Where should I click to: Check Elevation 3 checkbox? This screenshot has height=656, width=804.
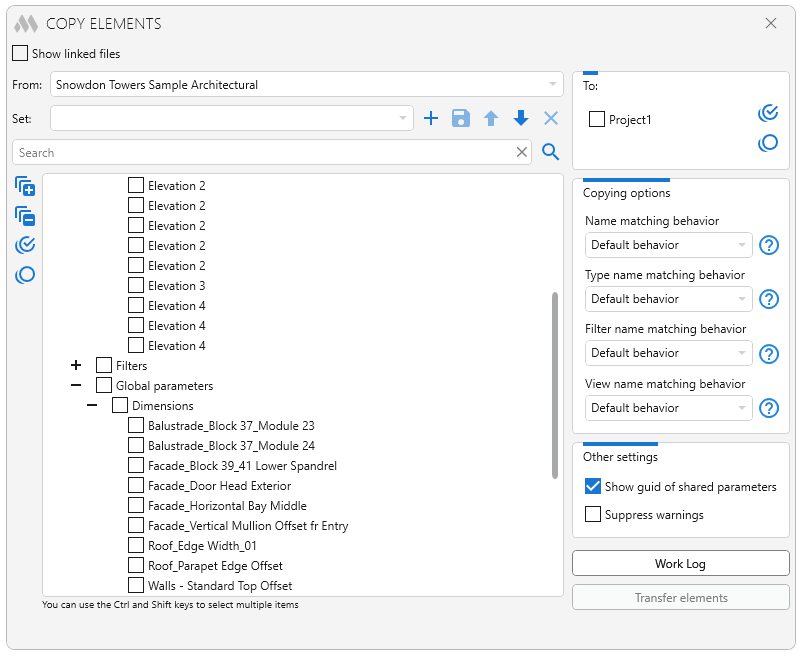coord(135,285)
